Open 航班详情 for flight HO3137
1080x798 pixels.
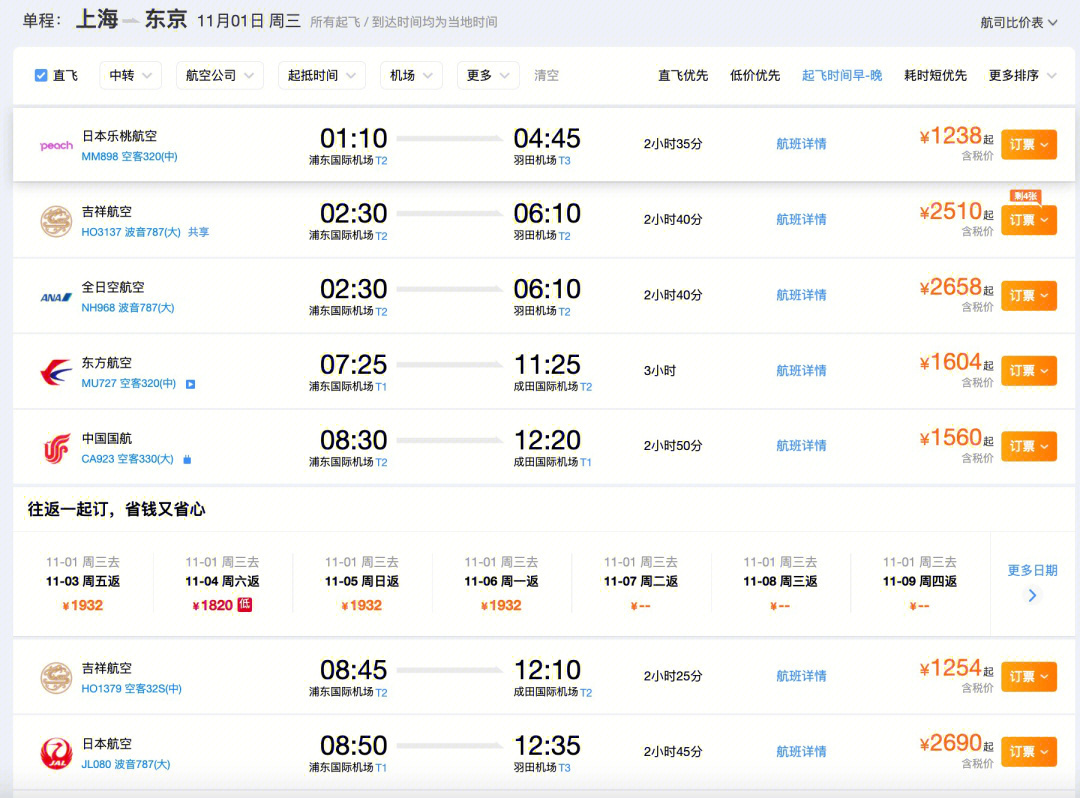pyautogui.click(x=801, y=220)
